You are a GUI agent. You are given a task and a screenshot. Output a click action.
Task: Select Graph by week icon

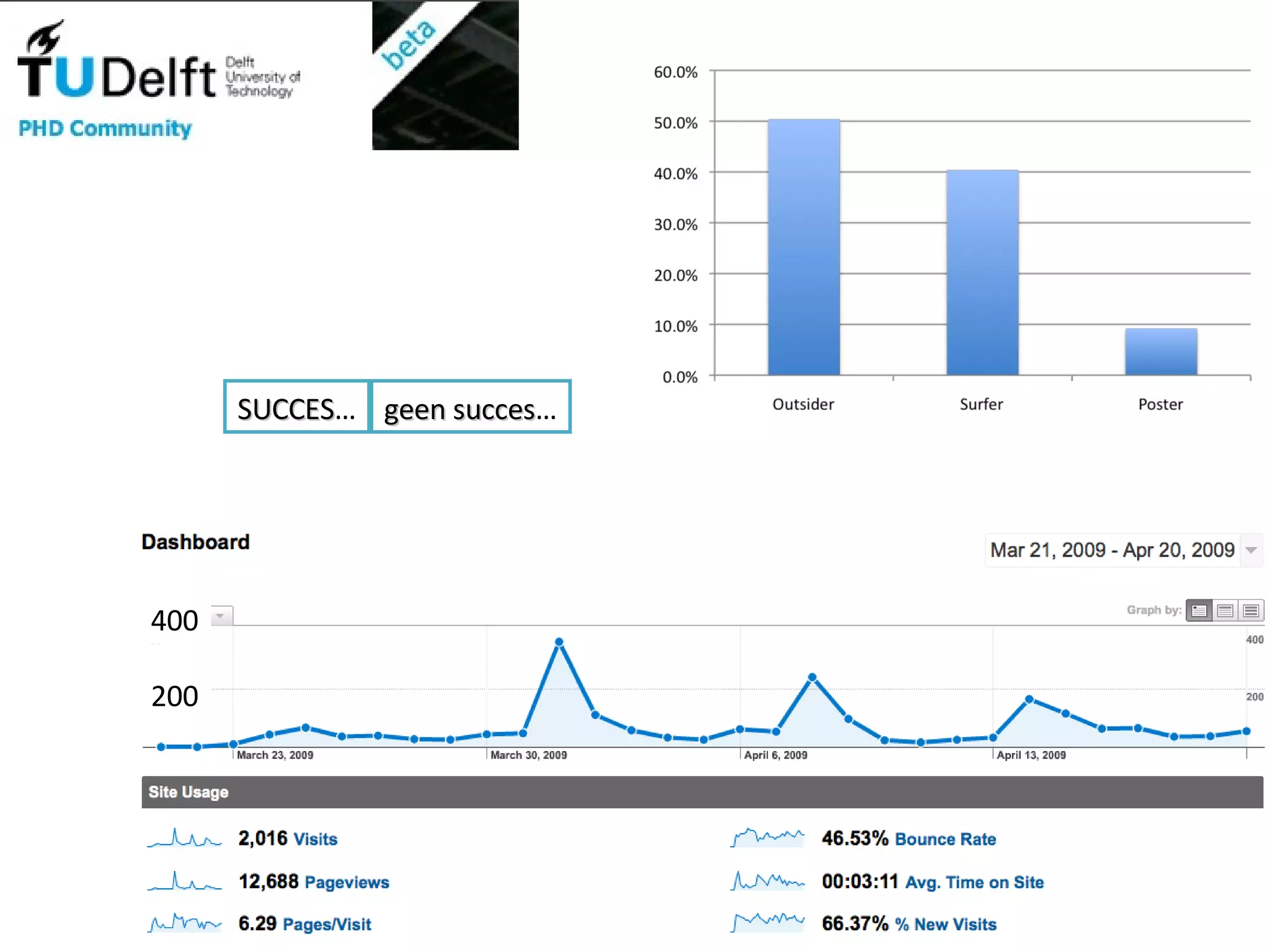(1225, 610)
